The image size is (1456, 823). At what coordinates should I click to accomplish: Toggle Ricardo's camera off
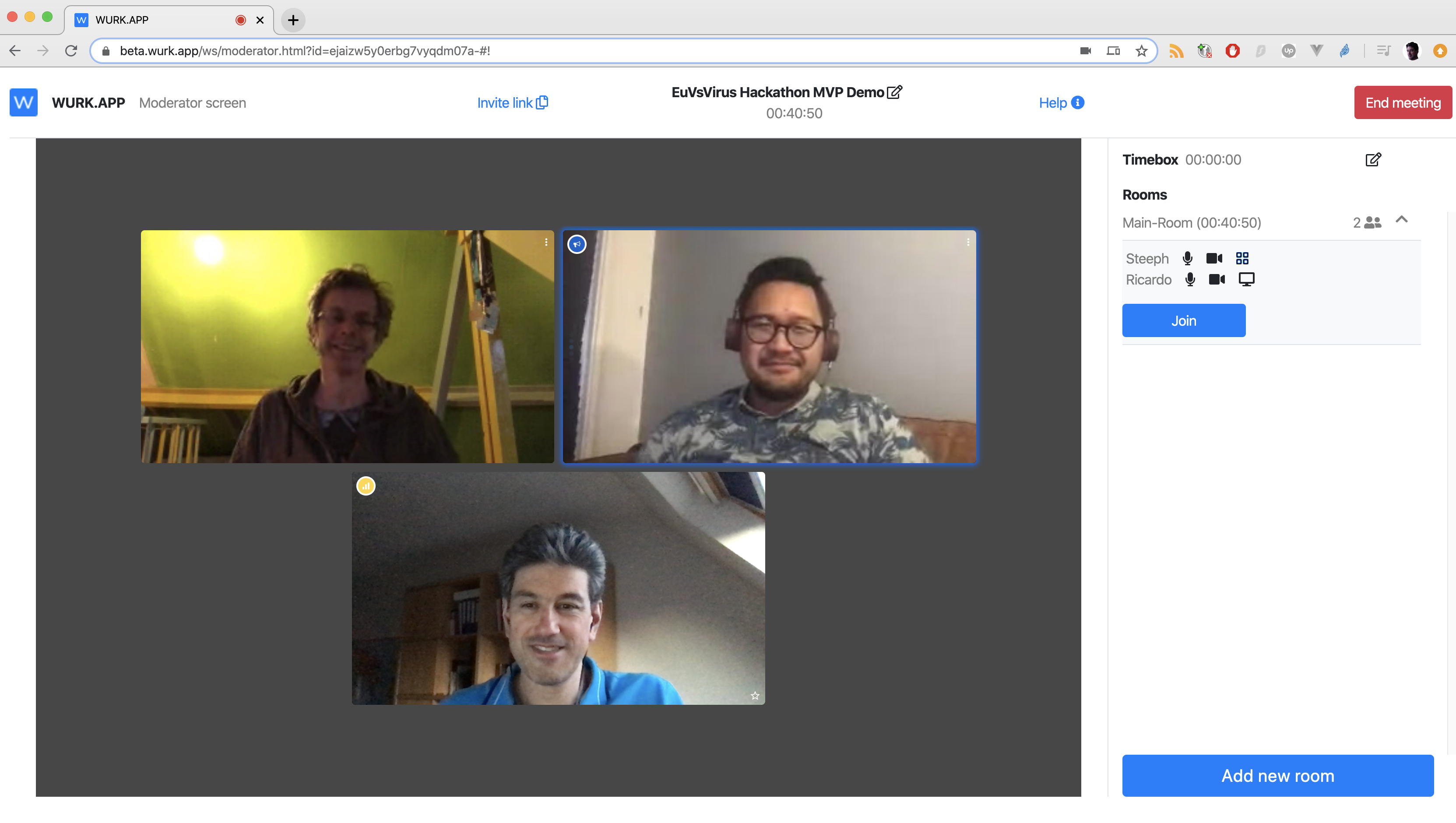coord(1217,279)
